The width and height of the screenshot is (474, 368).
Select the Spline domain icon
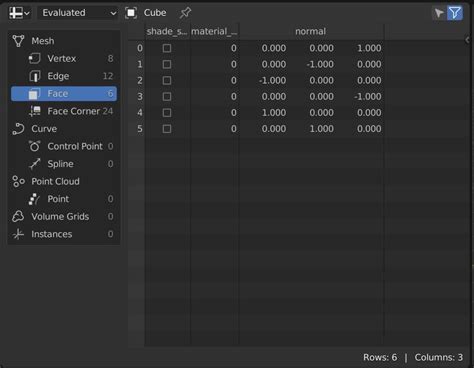tap(34, 164)
